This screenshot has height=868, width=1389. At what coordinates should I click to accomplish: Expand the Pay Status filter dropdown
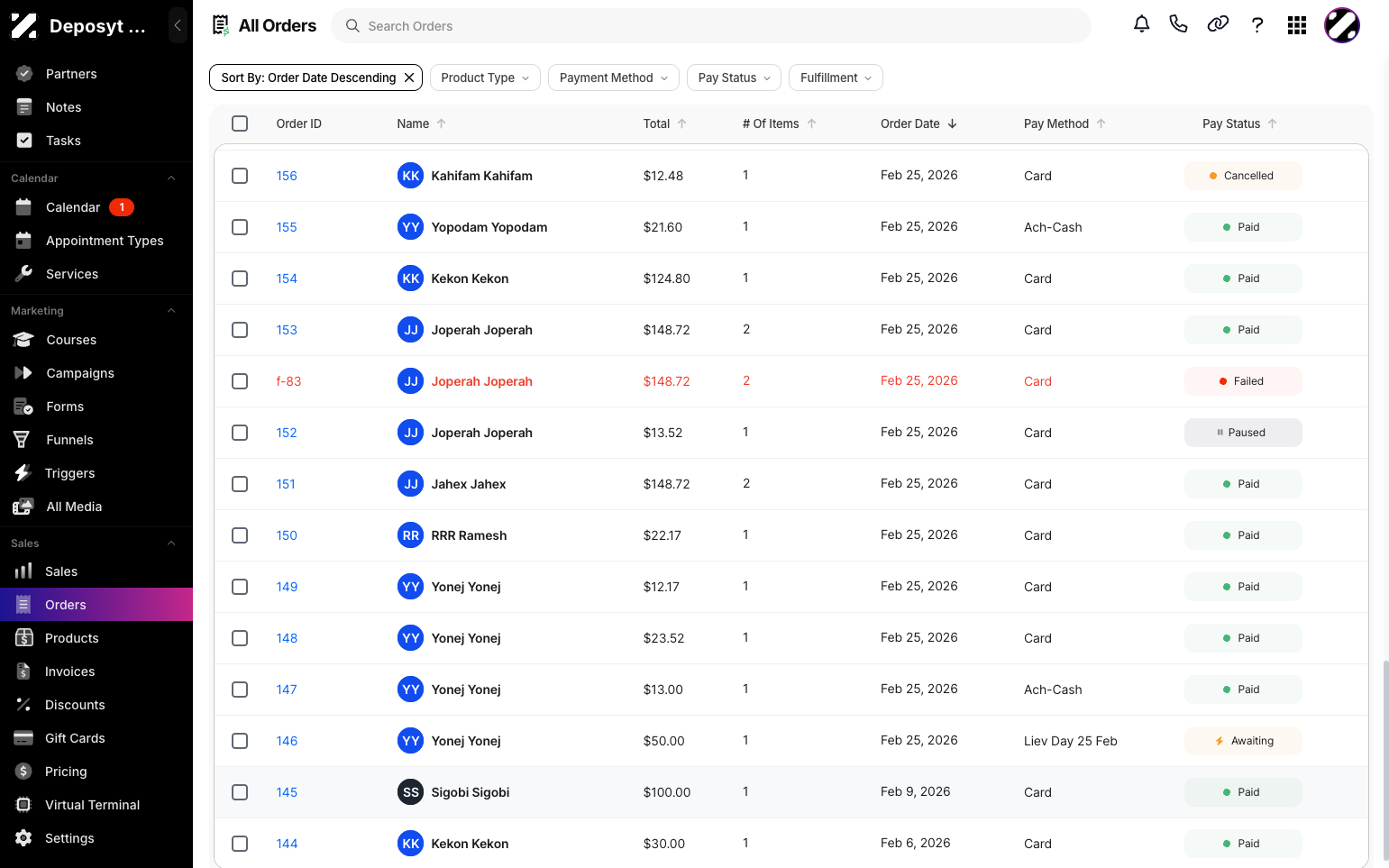pos(735,78)
